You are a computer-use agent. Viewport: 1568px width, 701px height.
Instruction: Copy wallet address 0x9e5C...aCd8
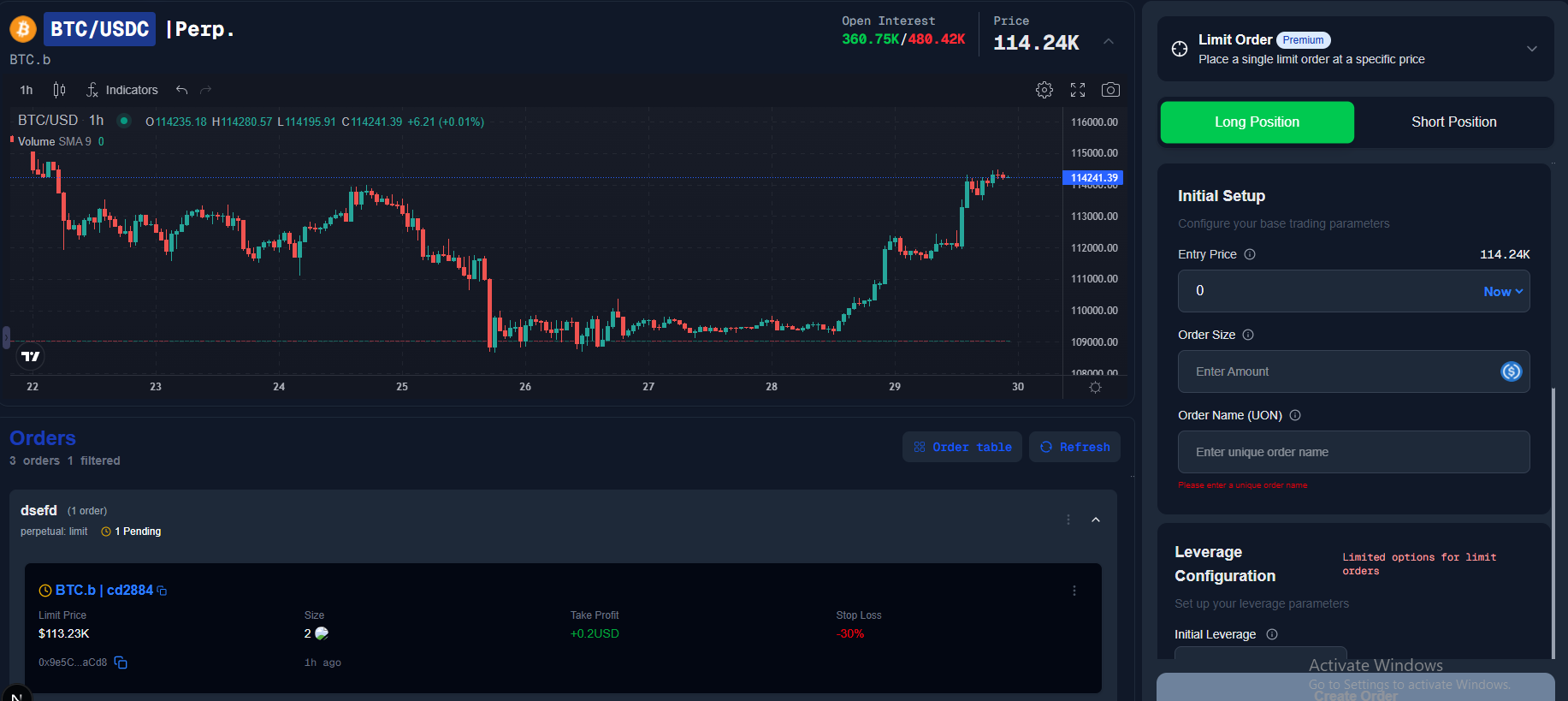(121, 662)
